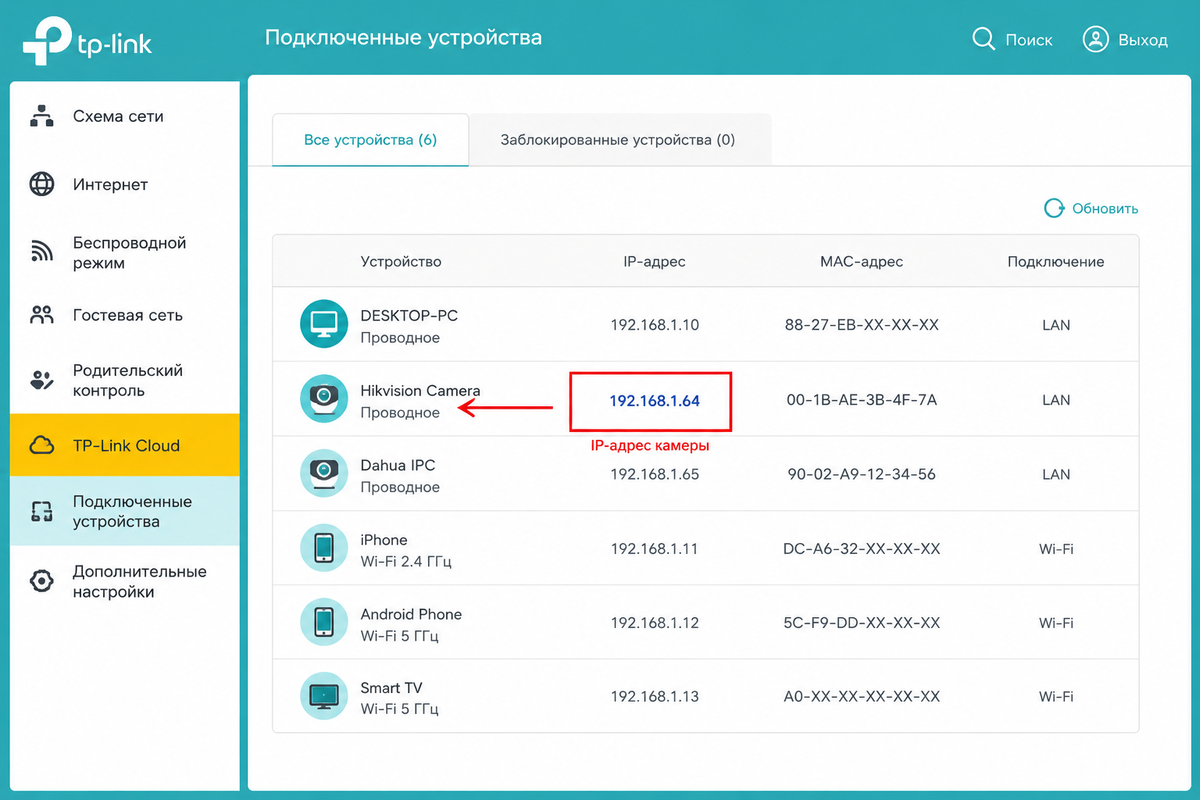Screen dimensions: 1200x800
Task: Click MAC 00-1B-AE-3B-4F-7A
Action: pyautogui.click(x=862, y=400)
